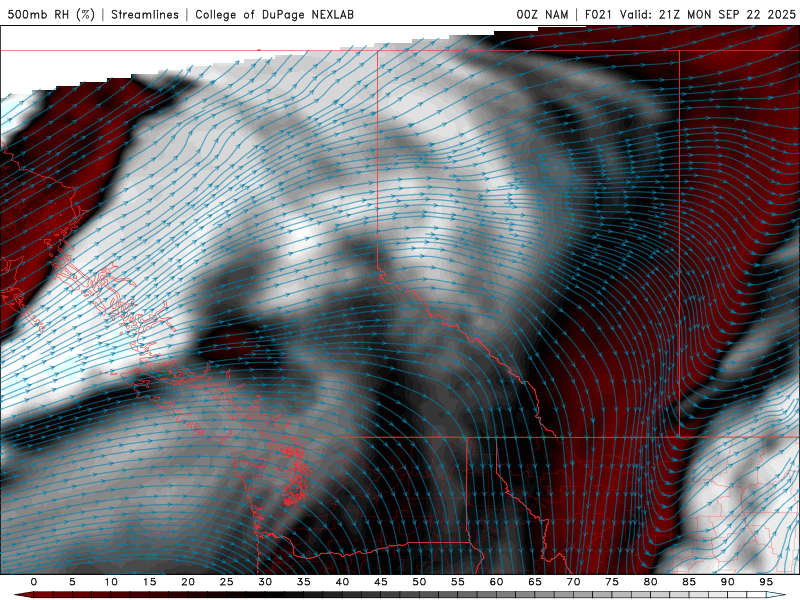Image resolution: width=800 pixels, height=600 pixels.
Task: Click the "500mb RH (%)" title label
Action: click(x=52, y=14)
